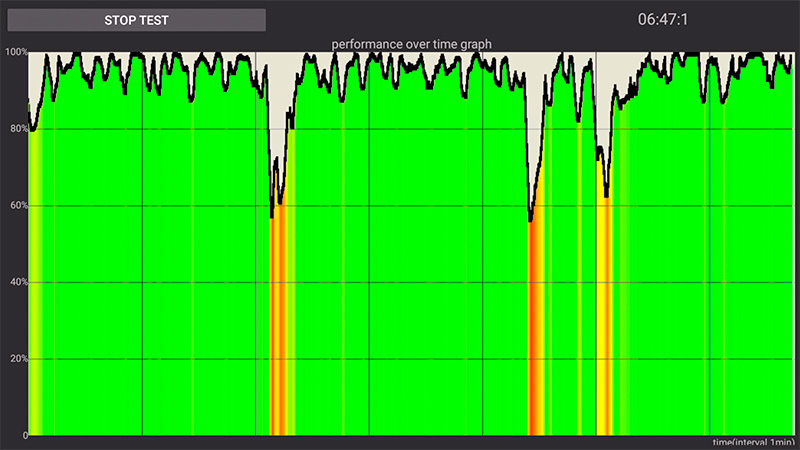Image resolution: width=800 pixels, height=450 pixels.
Task: Click the 40% y-axis label
Action: point(14,282)
